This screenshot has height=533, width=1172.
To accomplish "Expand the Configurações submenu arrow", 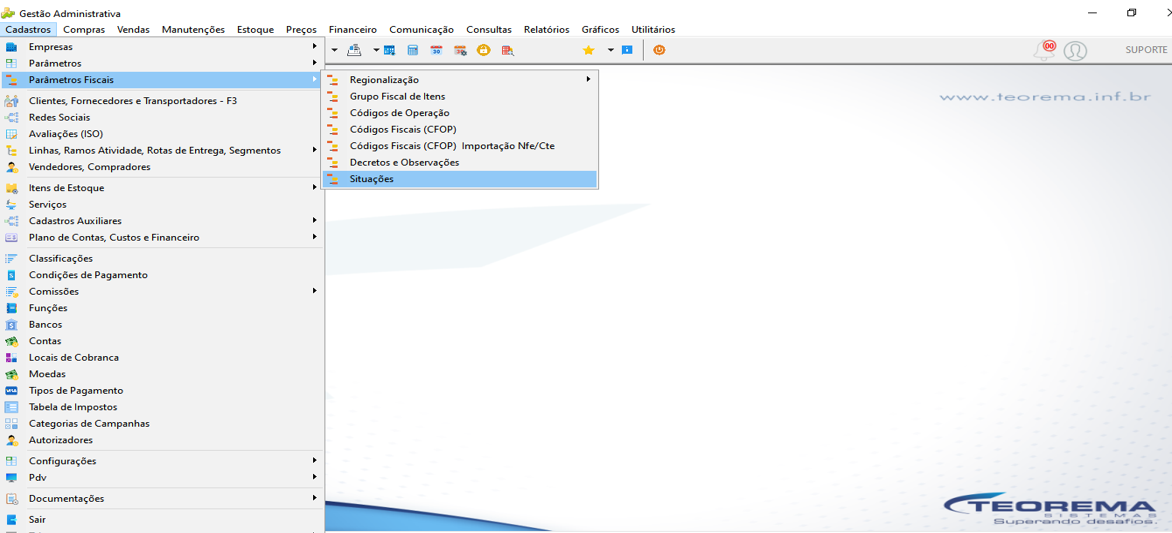I will (x=315, y=460).
